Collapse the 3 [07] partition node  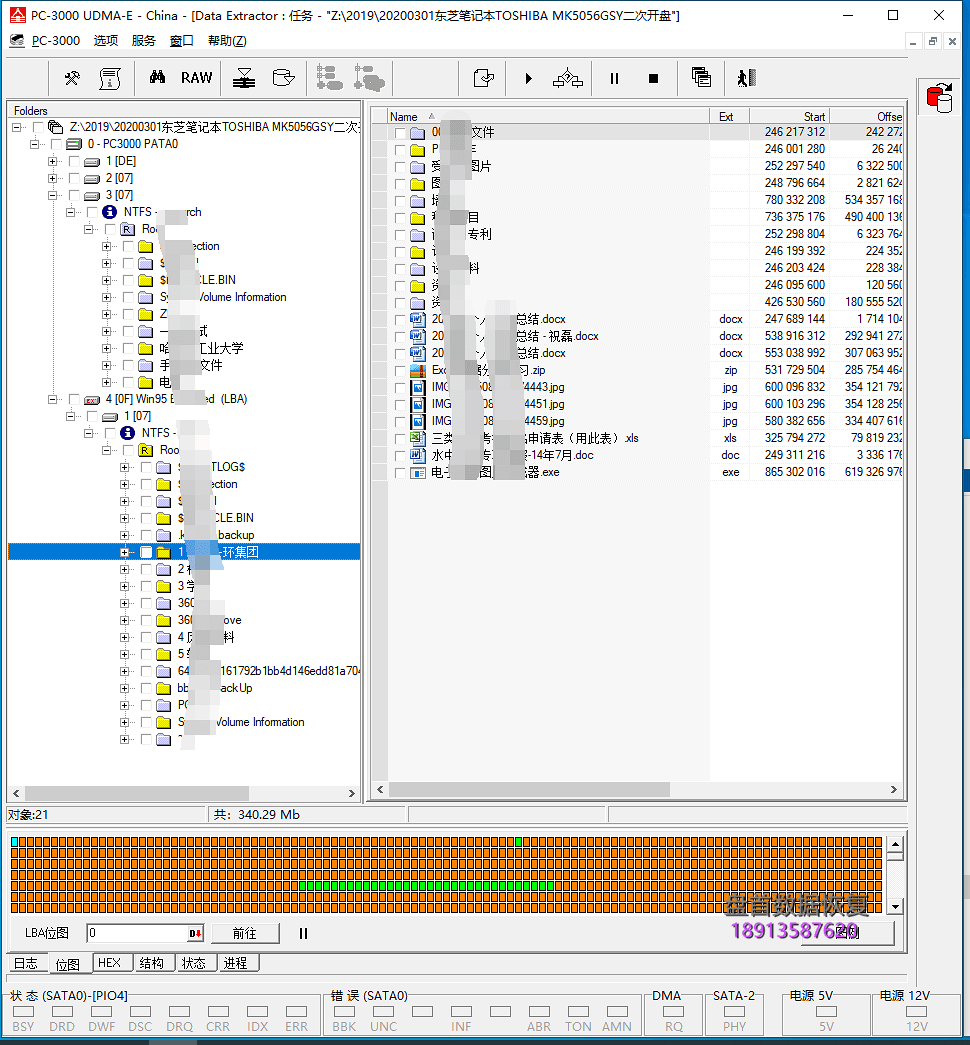(52, 195)
